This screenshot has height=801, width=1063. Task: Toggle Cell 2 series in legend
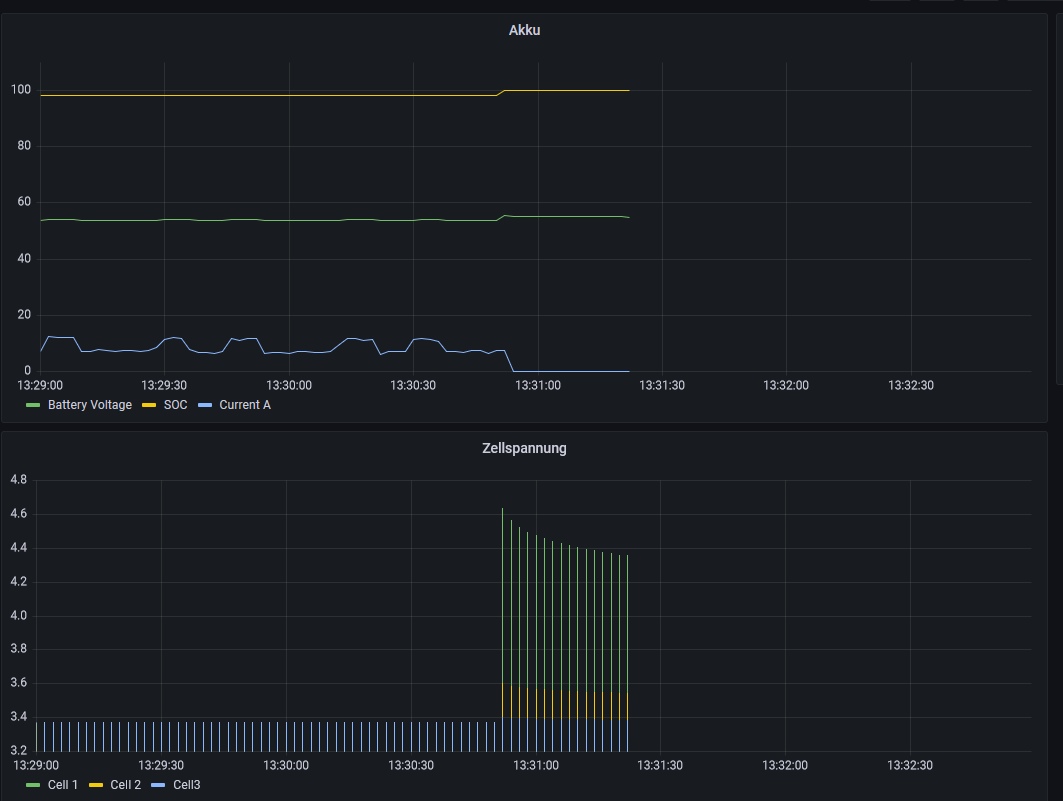pyautogui.click(x=125, y=785)
